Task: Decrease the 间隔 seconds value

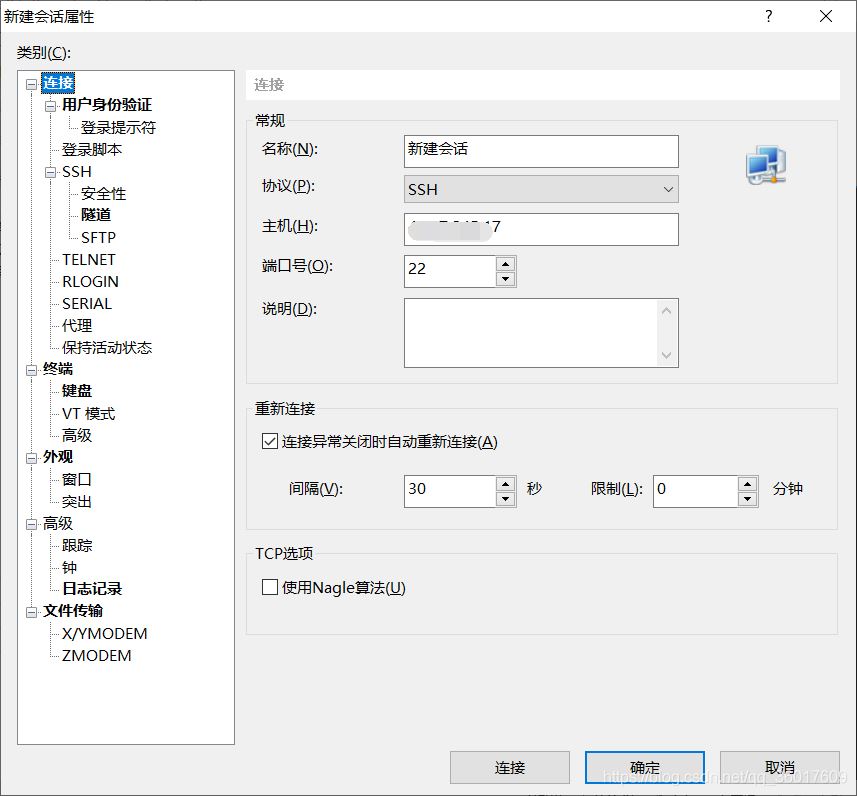Action: [506, 499]
